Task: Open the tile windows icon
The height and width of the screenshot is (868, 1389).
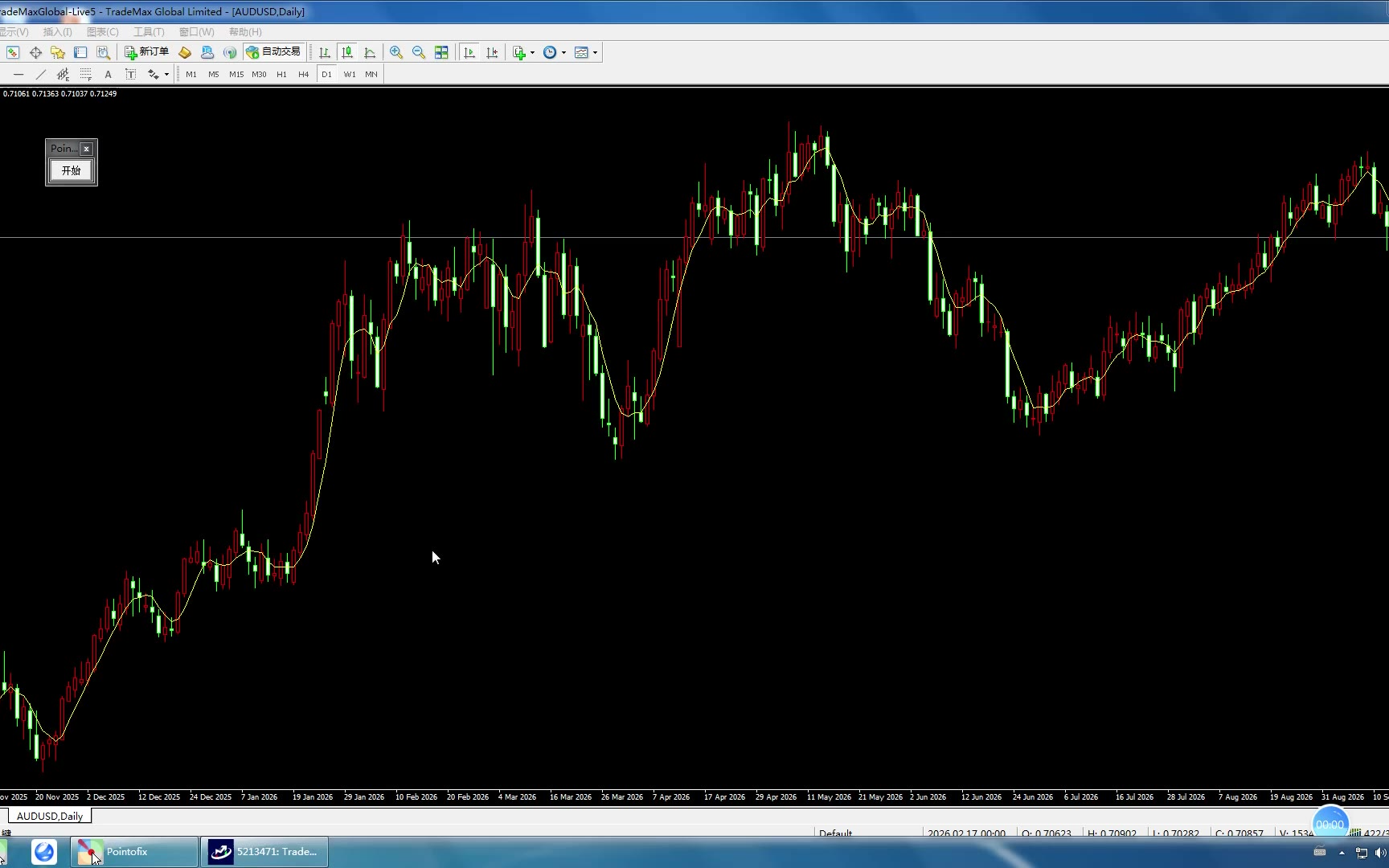Action: point(441,52)
